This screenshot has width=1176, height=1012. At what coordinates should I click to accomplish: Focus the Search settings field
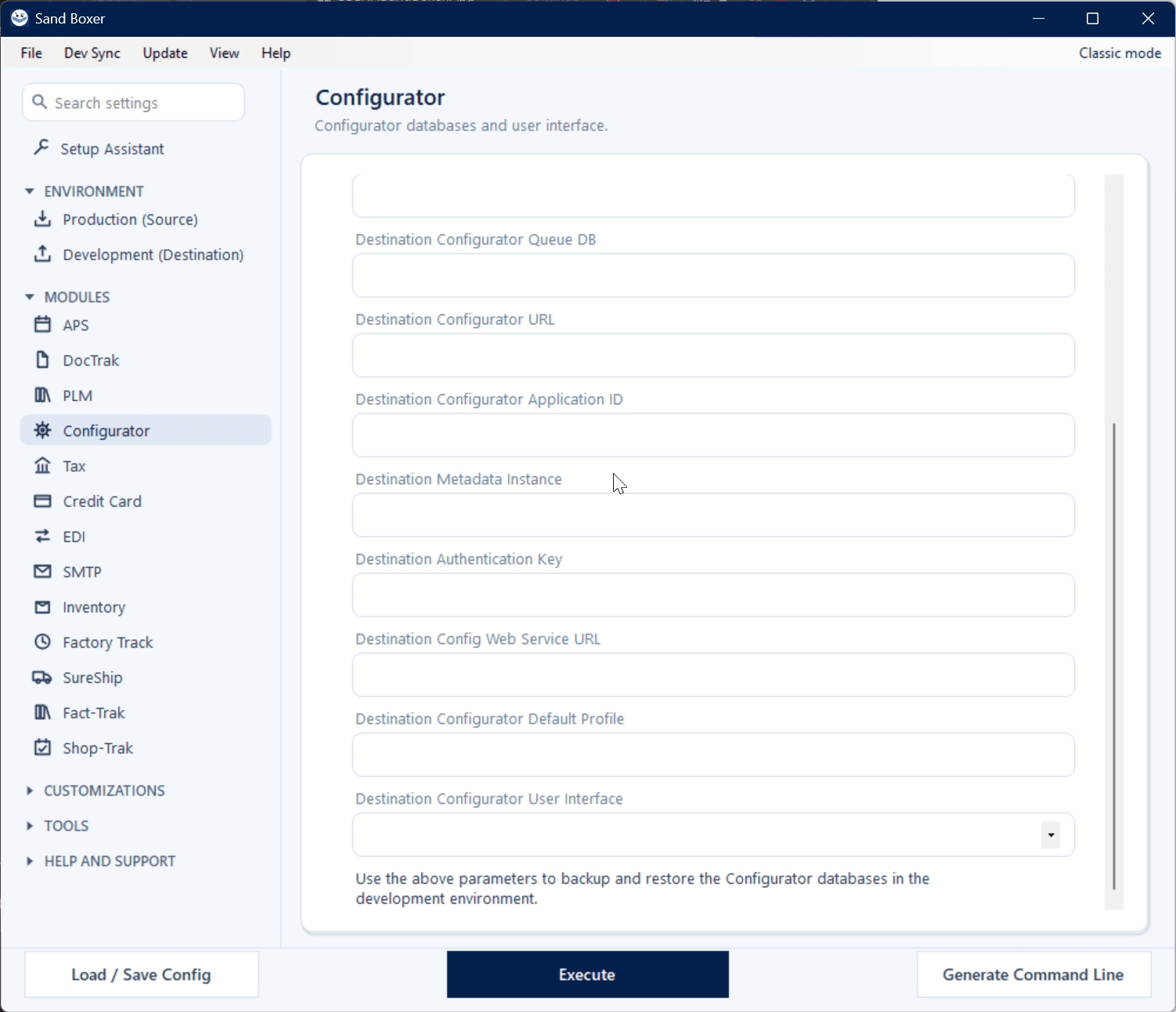coord(134,103)
